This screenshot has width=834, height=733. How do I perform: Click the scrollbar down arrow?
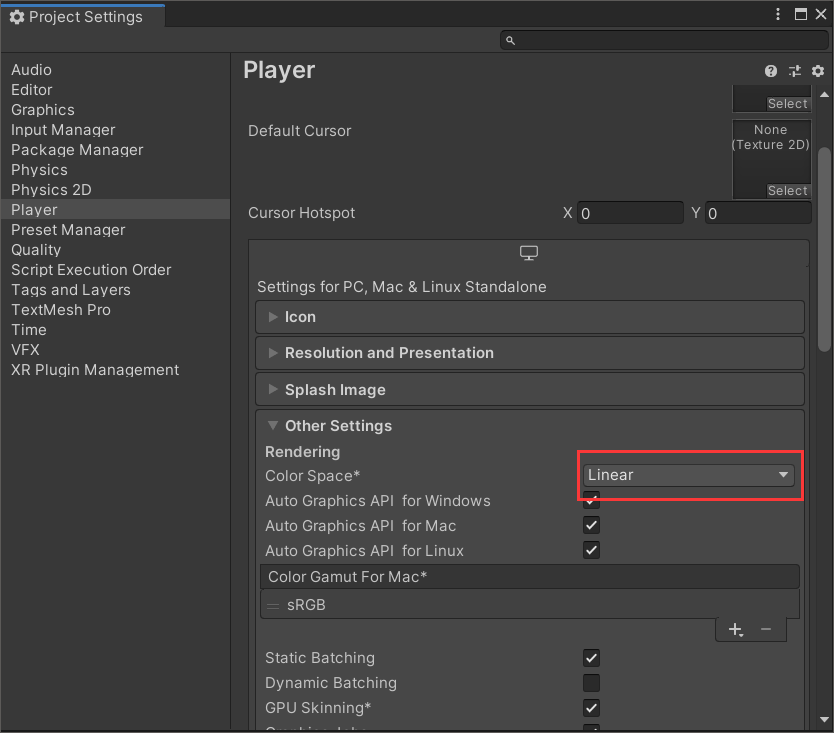(x=824, y=719)
